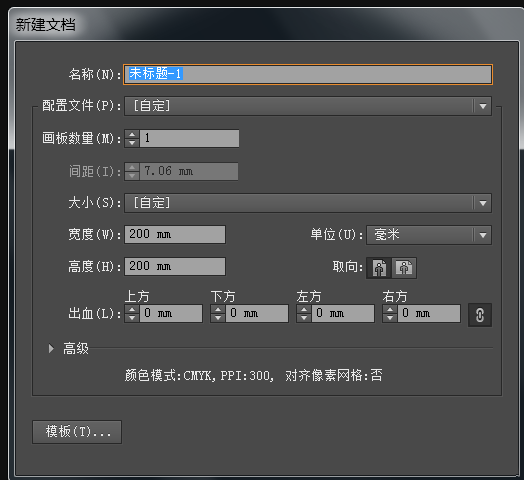
Task: Increase 右方 right bleed with up arrow
Action: pyautogui.click(x=390, y=309)
